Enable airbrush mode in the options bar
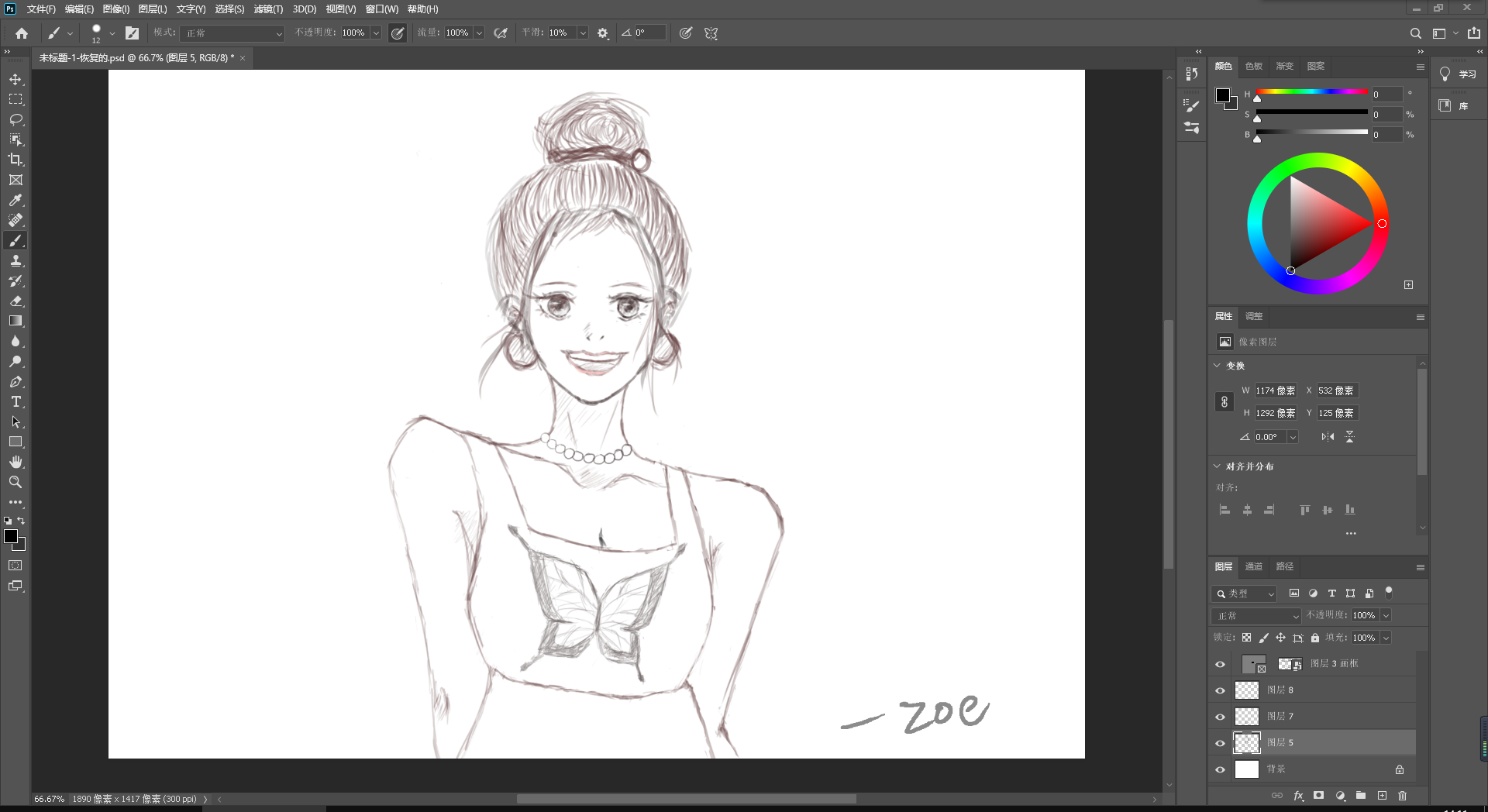The width and height of the screenshot is (1488, 812). (x=501, y=33)
